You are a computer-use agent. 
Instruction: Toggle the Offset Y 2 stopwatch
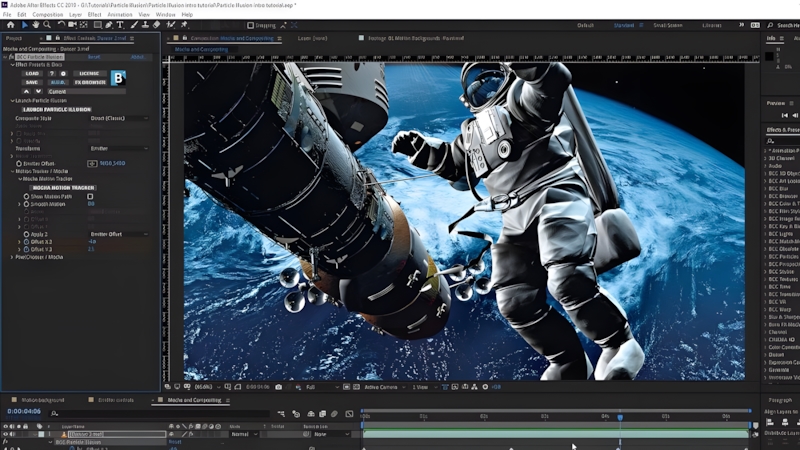point(27,249)
